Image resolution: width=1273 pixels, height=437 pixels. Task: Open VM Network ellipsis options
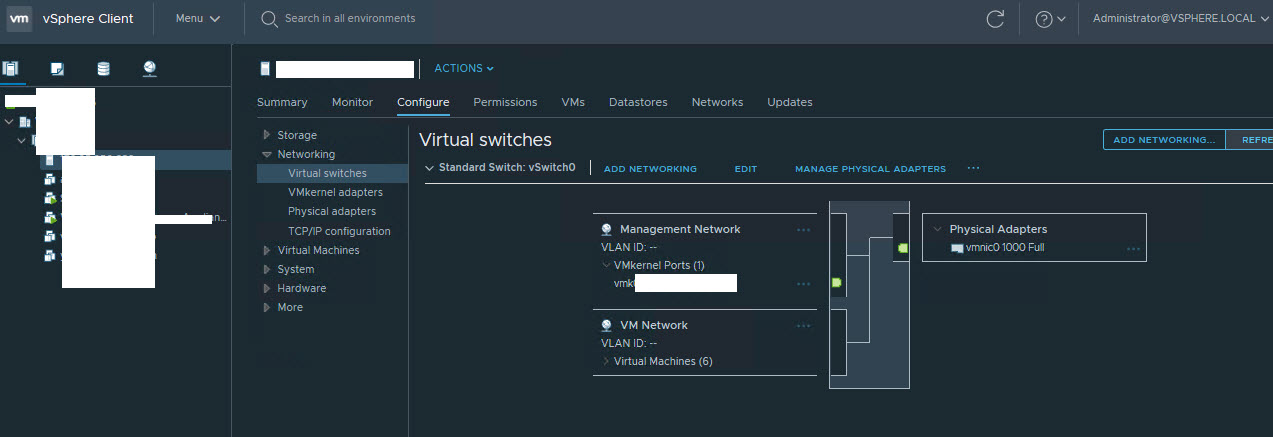point(803,326)
